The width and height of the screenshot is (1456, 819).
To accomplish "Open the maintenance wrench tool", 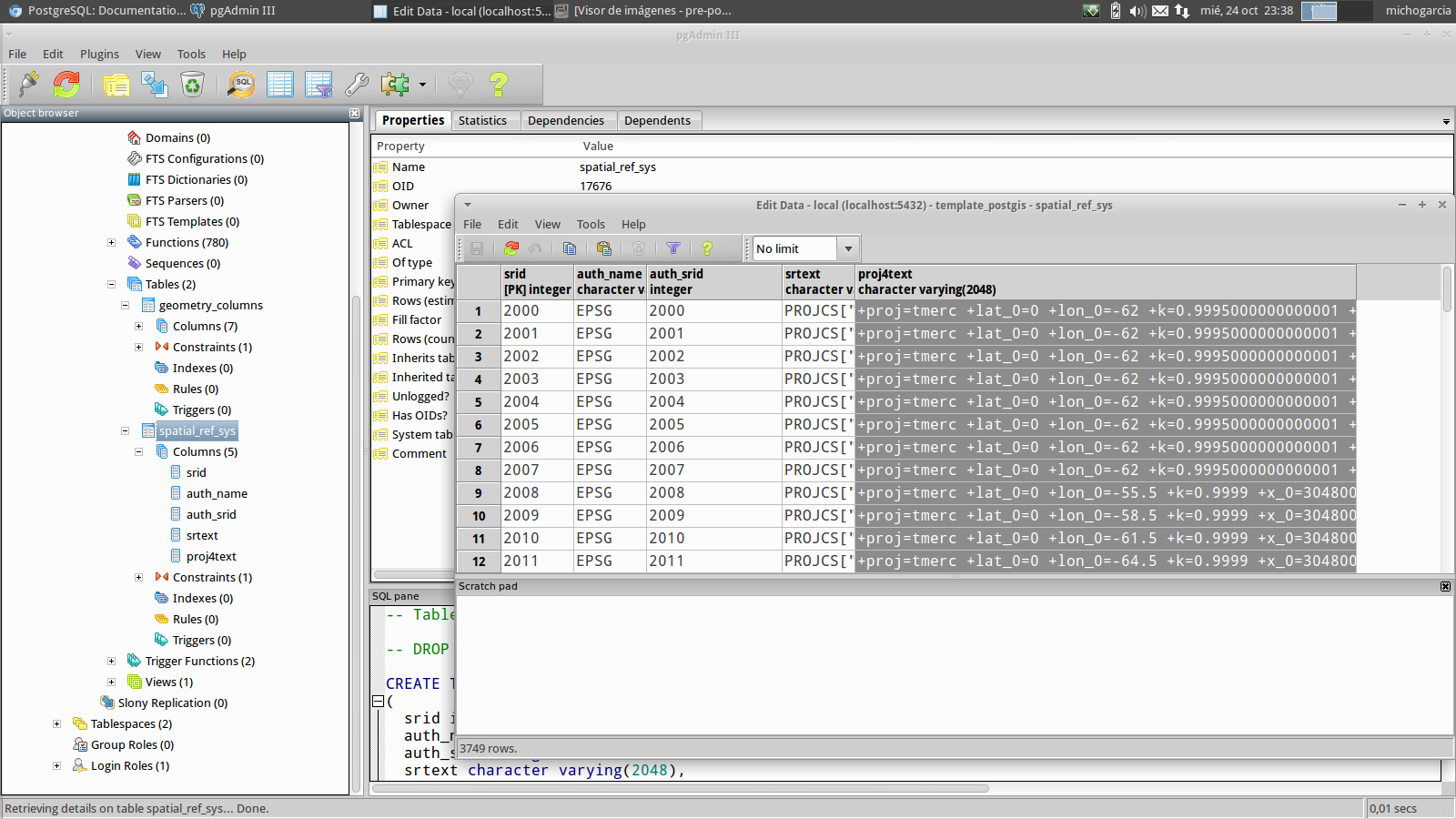I will [x=357, y=85].
